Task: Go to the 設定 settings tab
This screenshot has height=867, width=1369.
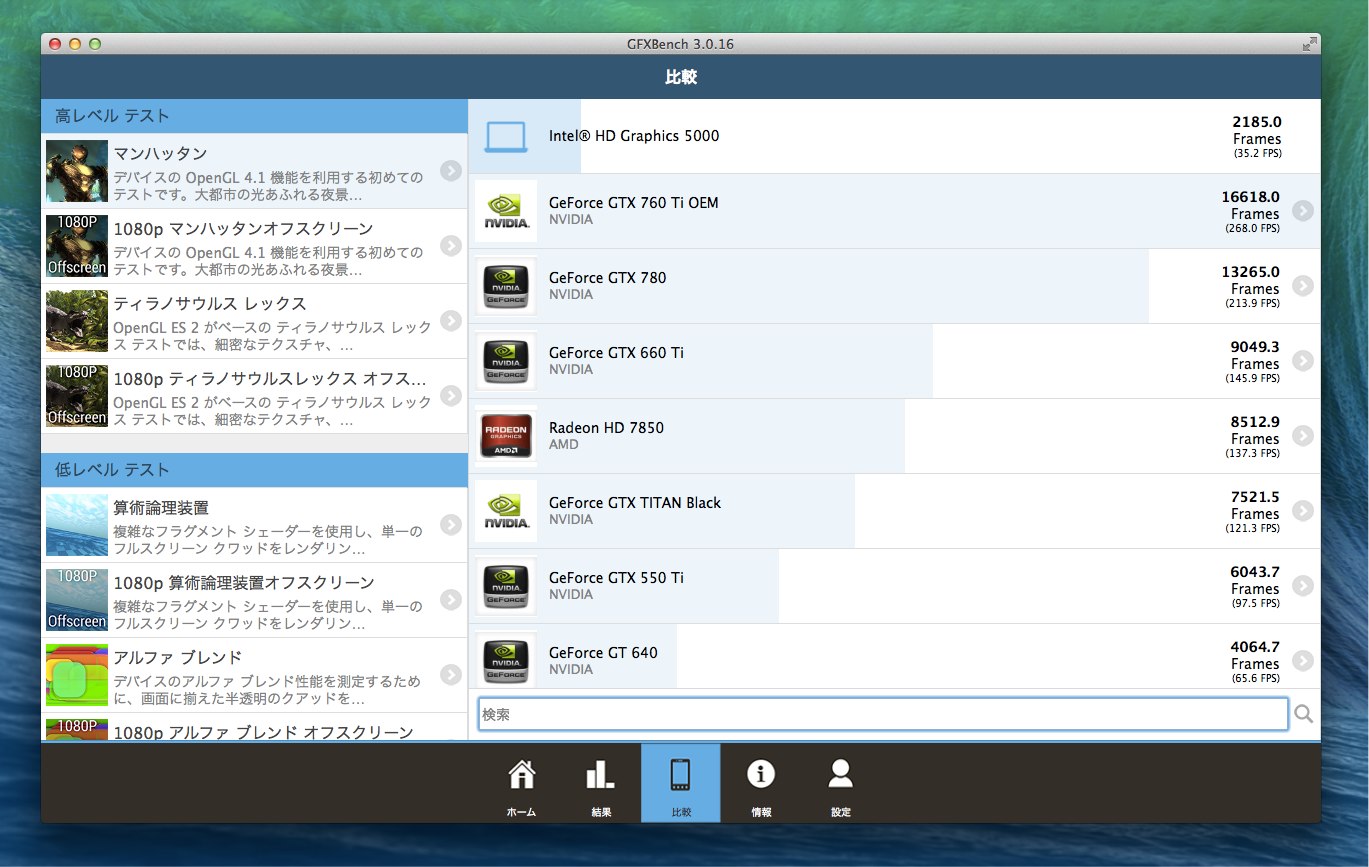Action: tap(841, 783)
